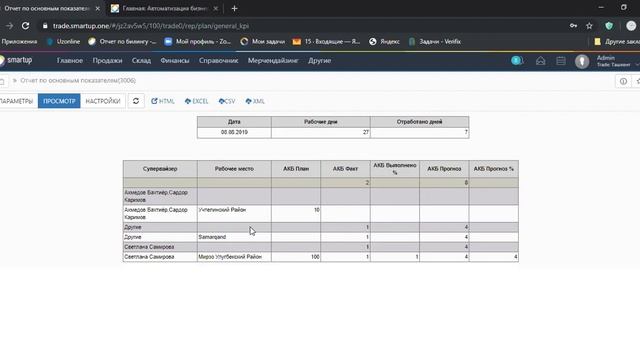
Task: Click the smartup logo
Action: tap(16, 60)
